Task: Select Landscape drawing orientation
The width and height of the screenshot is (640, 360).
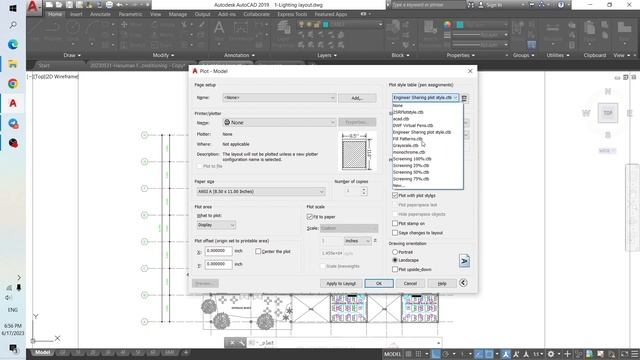Action: point(395,260)
